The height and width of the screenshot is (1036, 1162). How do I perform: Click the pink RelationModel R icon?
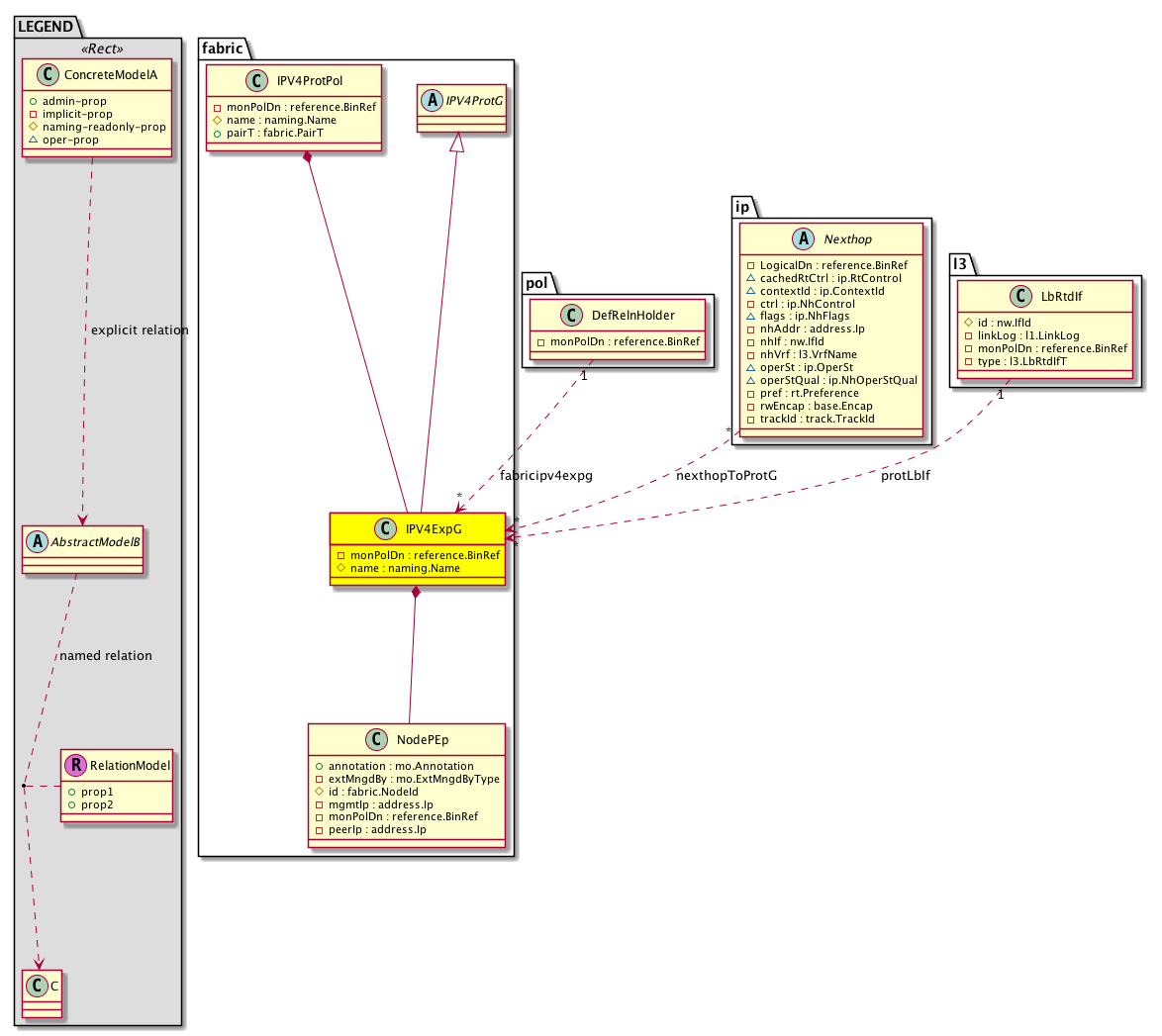click(76, 764)
